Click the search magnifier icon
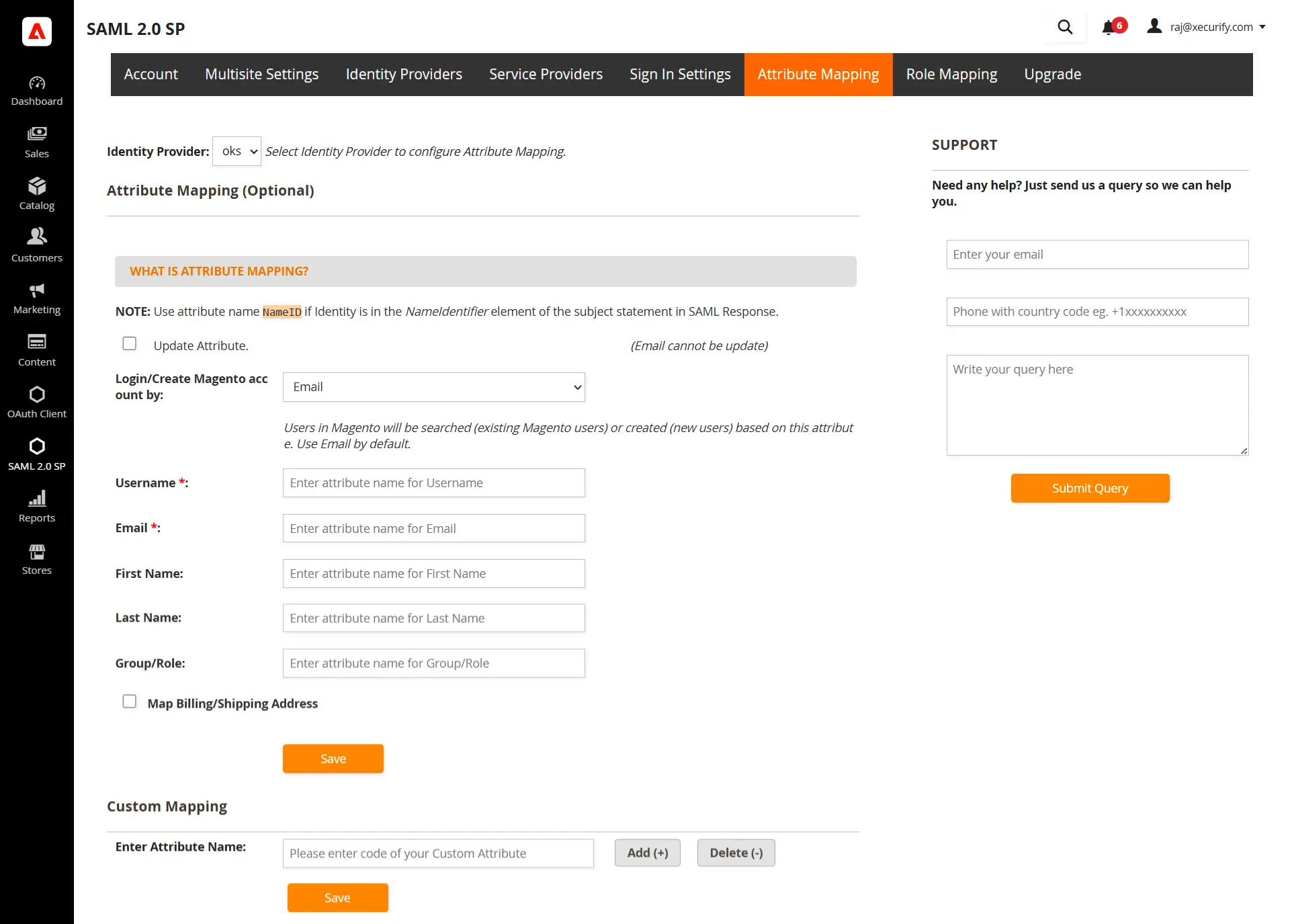 1065,27
